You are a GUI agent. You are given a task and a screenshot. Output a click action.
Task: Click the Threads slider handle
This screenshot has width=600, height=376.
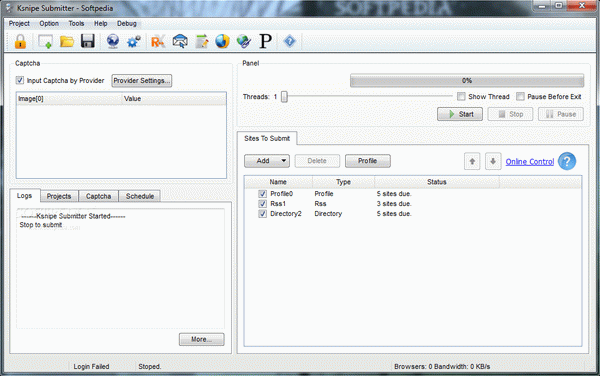point(284,97)
